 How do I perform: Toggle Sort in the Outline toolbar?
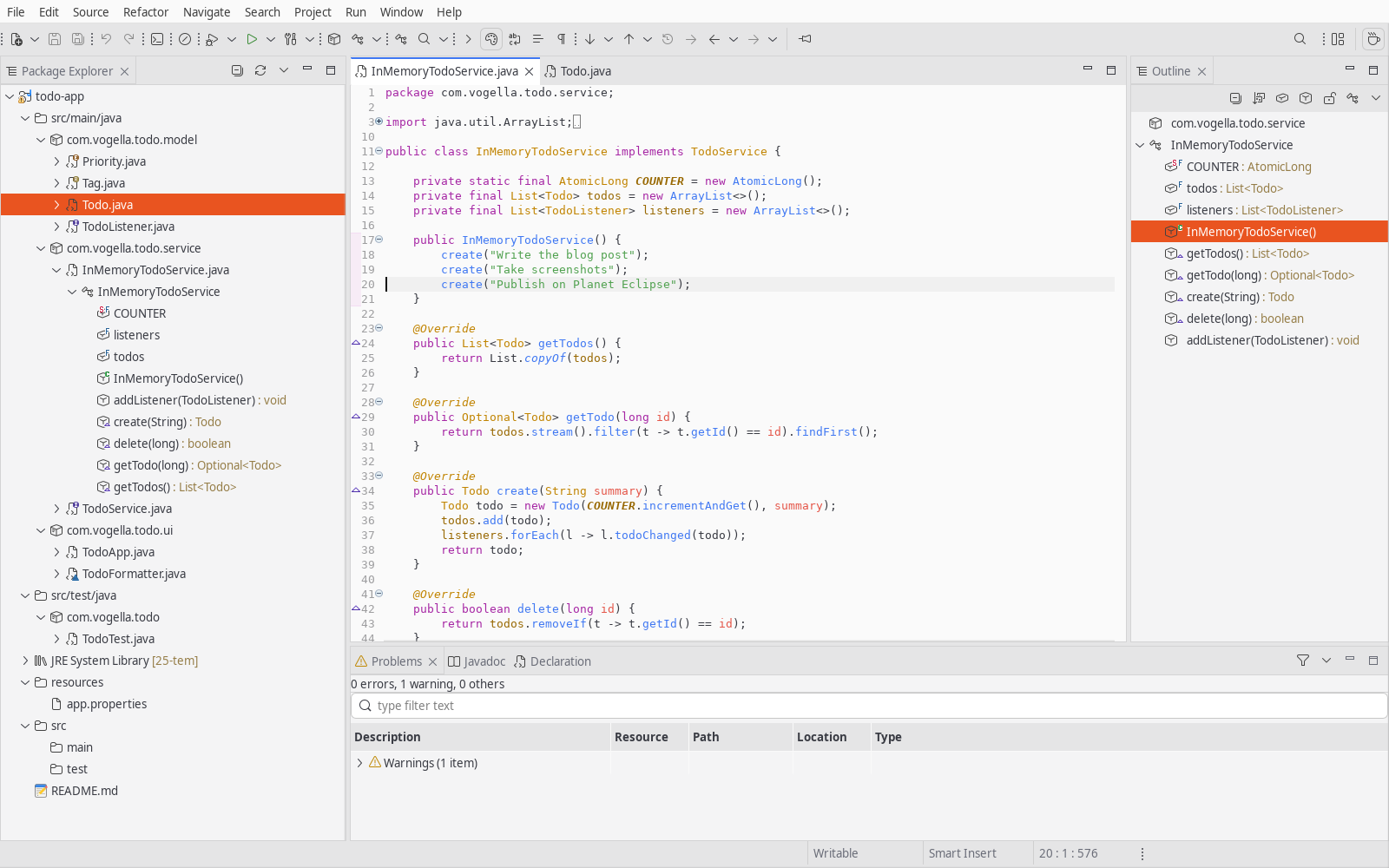pyautogui.click(x=1259, y=98)
